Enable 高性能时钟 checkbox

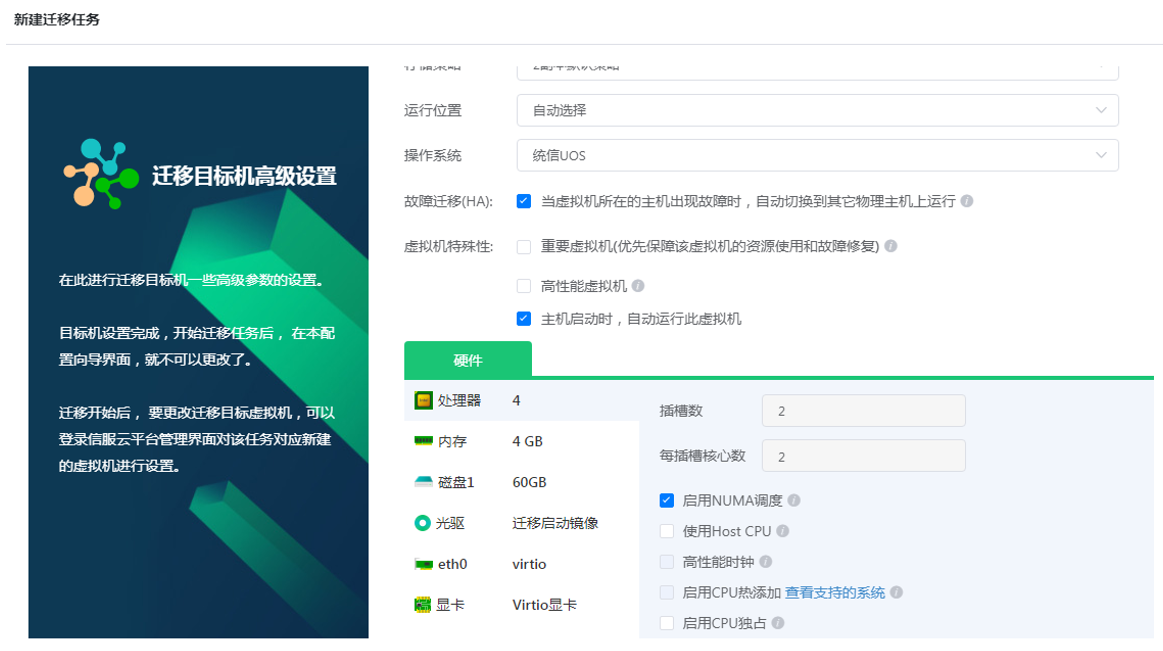(666, 561)
